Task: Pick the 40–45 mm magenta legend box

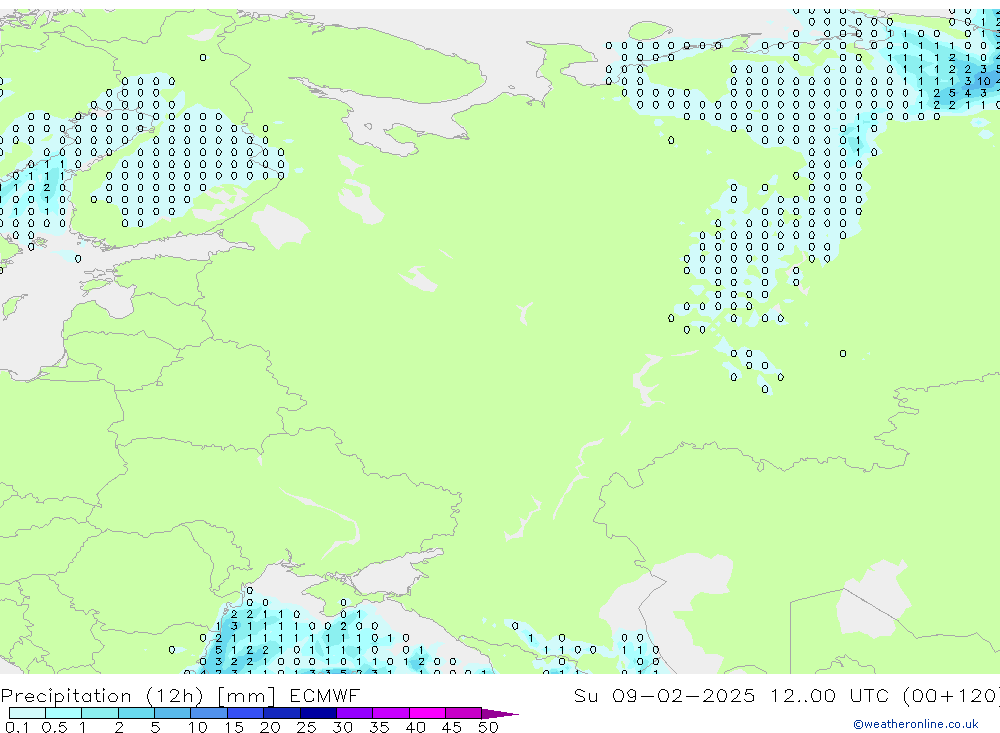Action: pyautogui.click(x=427, y=713)
